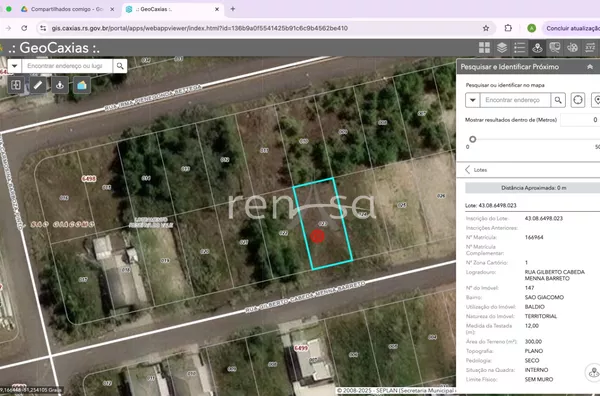600x396 pixels.
Task: Expand map search source dropdown arrow
Action: tap(14, 66)
